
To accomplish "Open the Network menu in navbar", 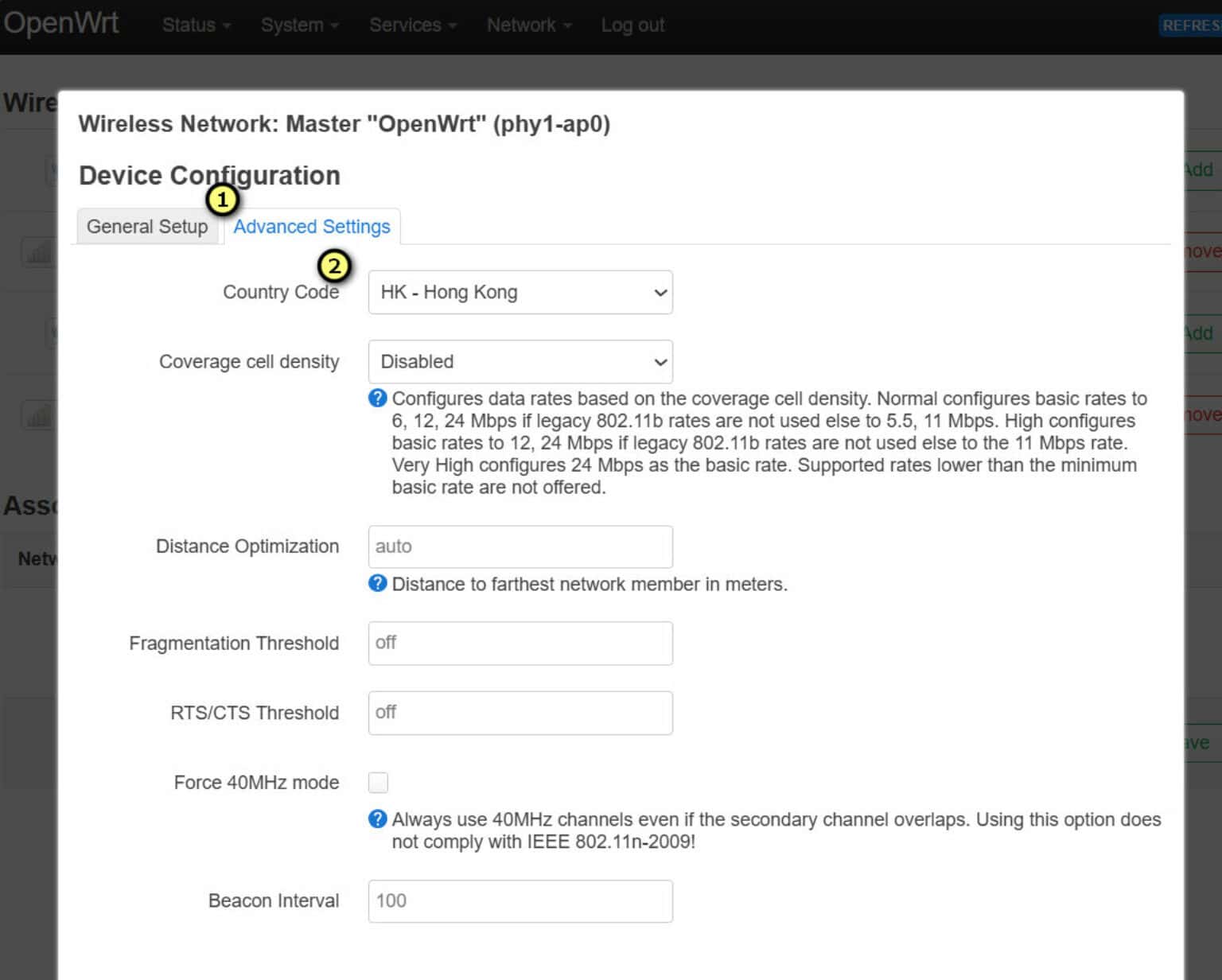I will (528, 25).
